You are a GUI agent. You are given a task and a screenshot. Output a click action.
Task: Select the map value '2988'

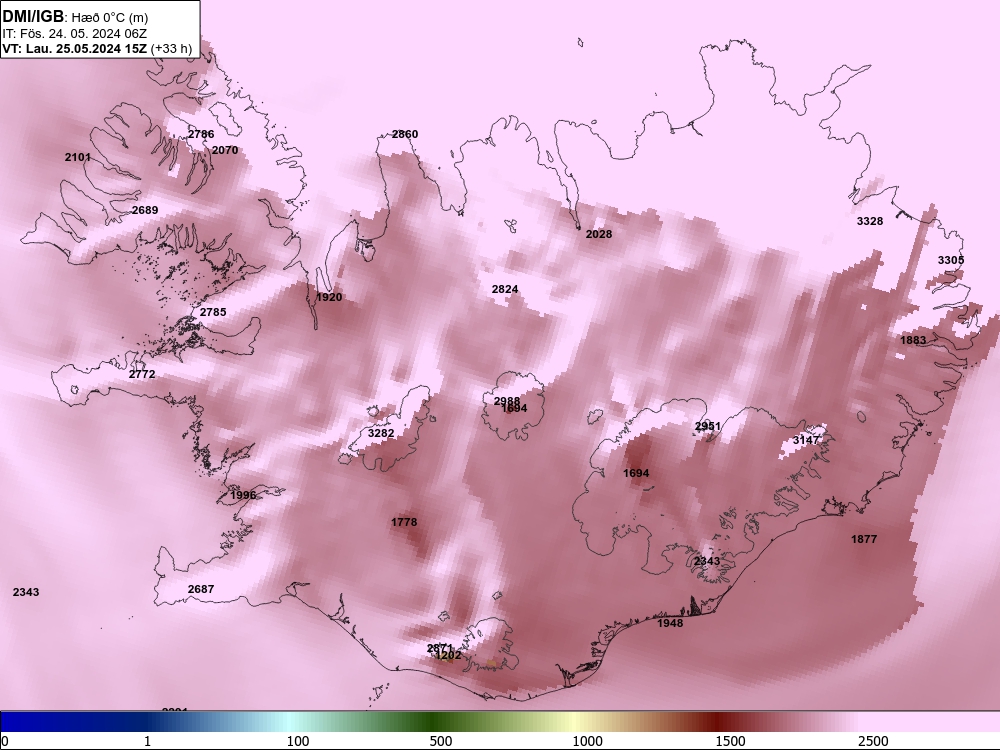(507, 401)
